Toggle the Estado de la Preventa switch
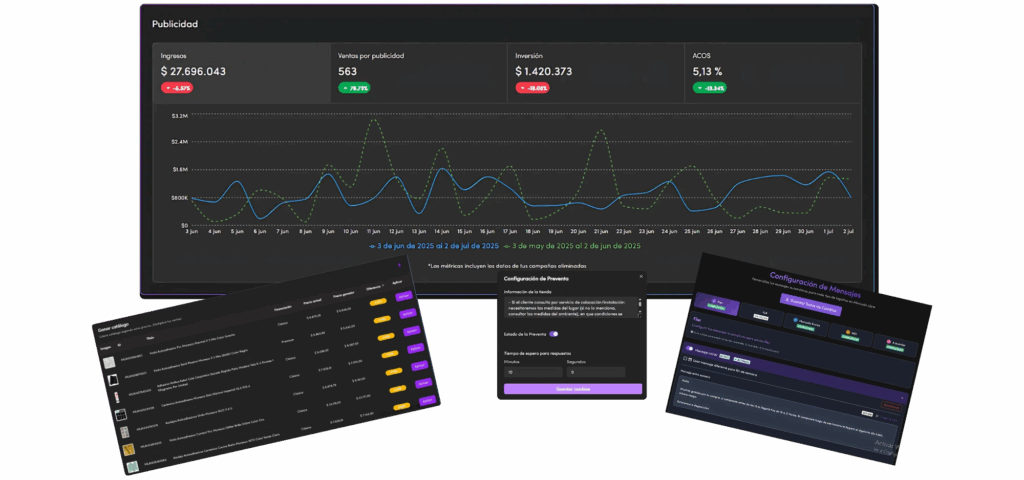The image size is (1024, 480). pos(553,334)
